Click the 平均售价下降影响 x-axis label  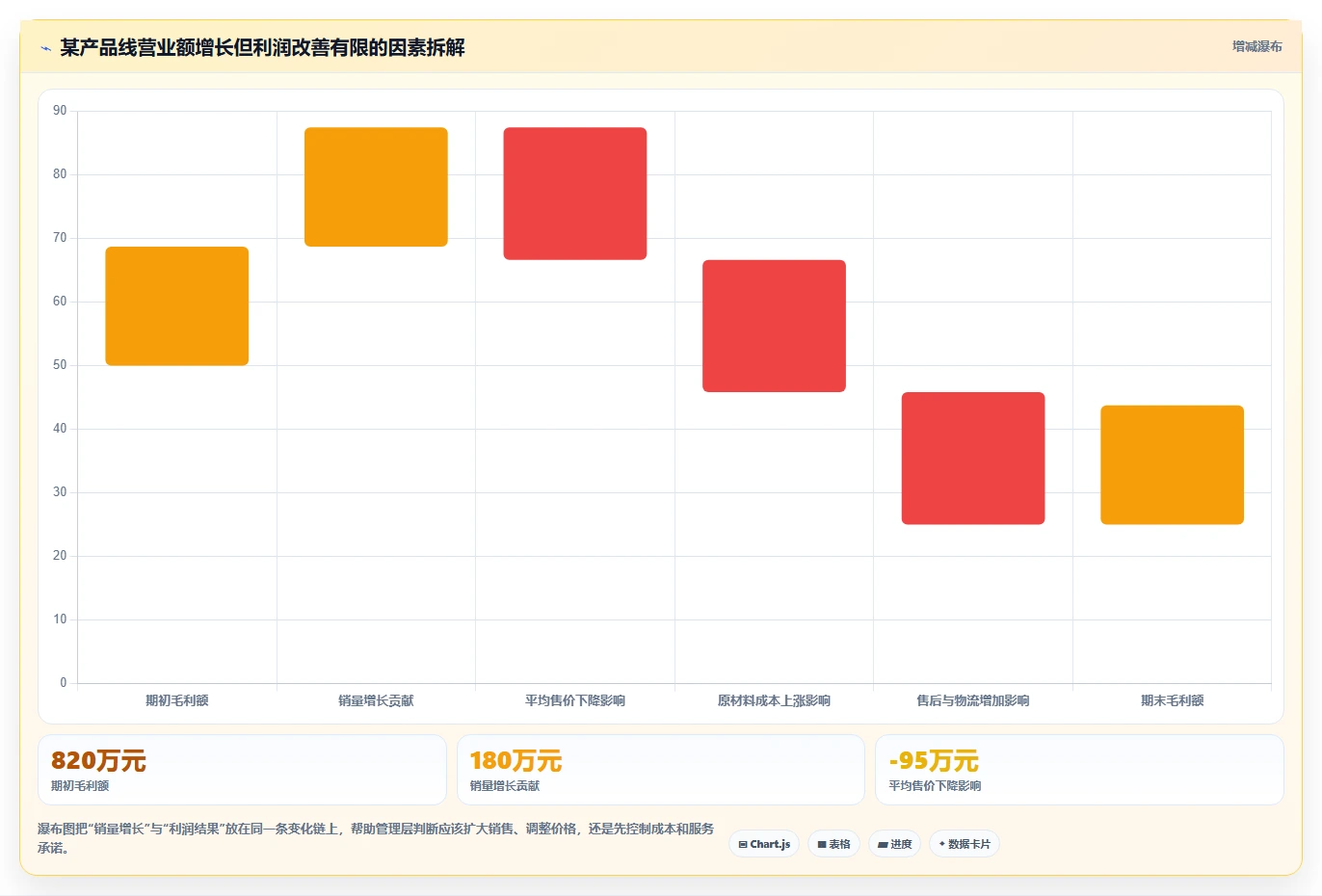[x=575, y=700]
